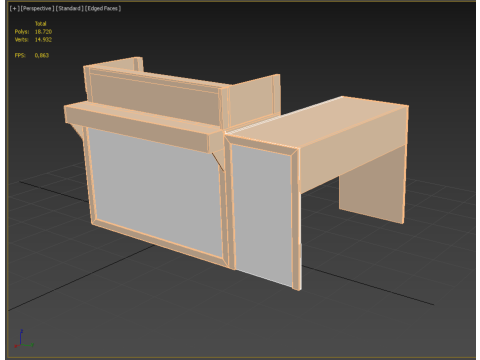The height and width of the screenshot is (360, 480).
Task: Open the Edged Faces display menu
Action: pos(103,8)
